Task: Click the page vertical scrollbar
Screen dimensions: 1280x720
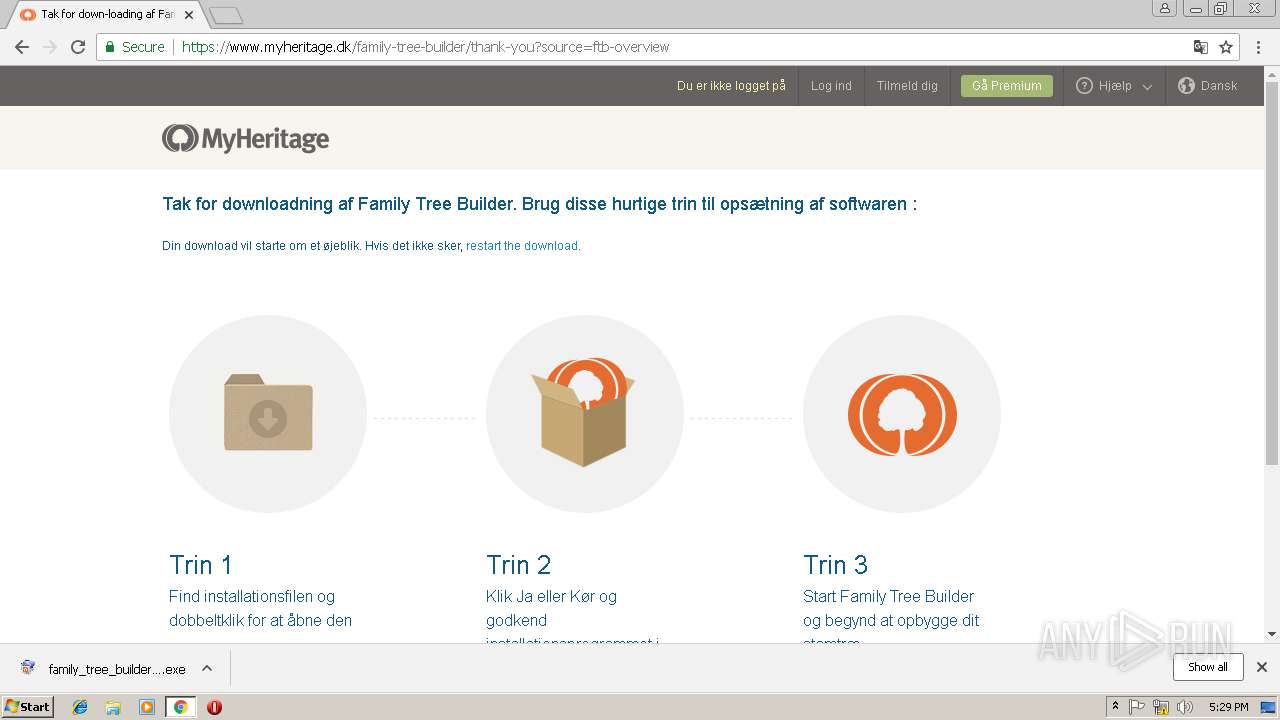Action: (x=1272, y=272)
